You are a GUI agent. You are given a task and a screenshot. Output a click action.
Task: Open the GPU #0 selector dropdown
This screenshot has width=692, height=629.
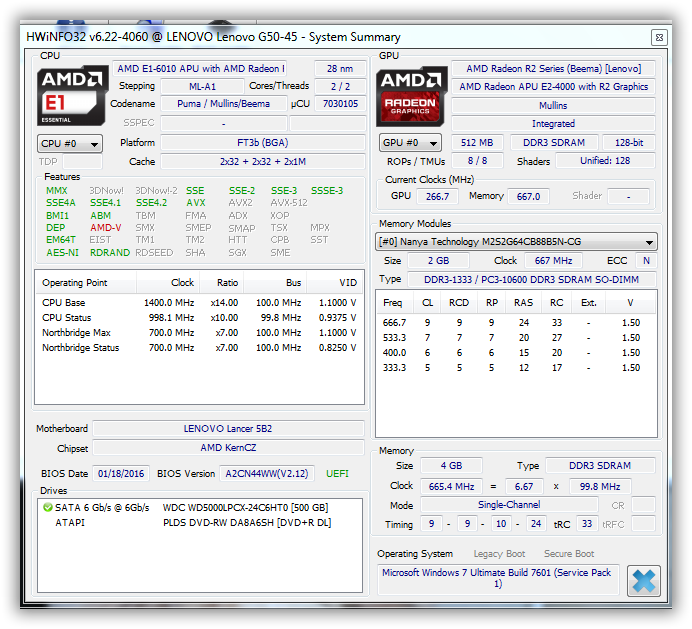[410, 143]
